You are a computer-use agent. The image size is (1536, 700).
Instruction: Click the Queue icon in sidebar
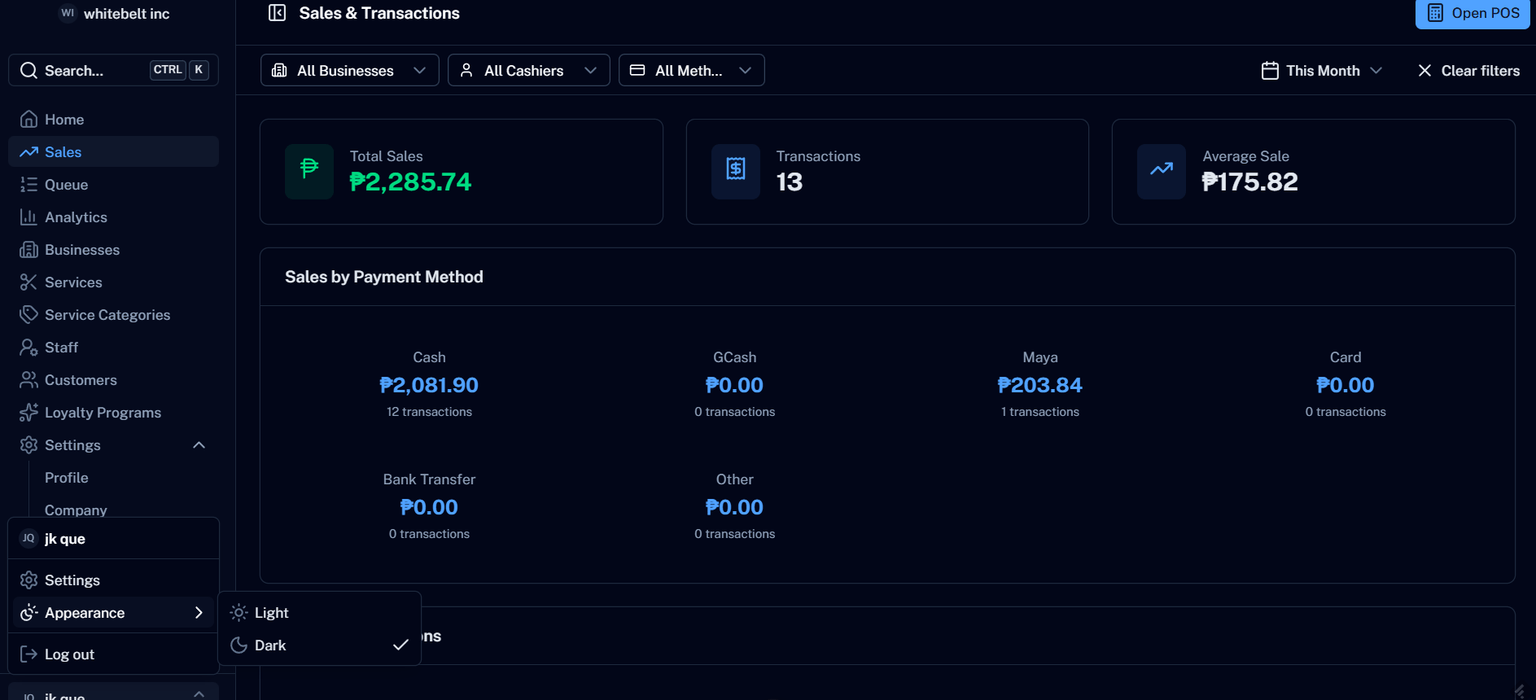[30, 184]
